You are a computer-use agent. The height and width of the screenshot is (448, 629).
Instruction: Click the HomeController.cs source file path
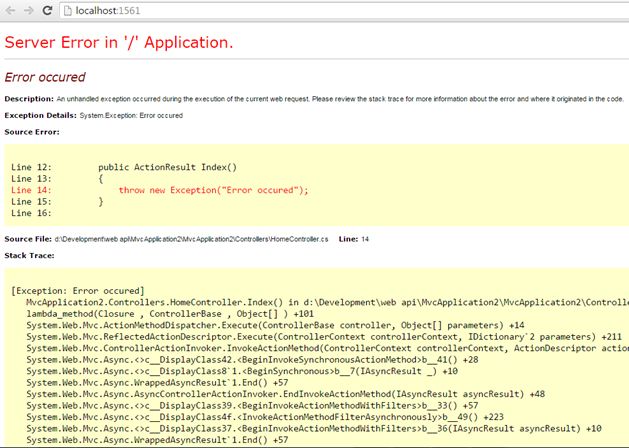click(x=191, y=239)
